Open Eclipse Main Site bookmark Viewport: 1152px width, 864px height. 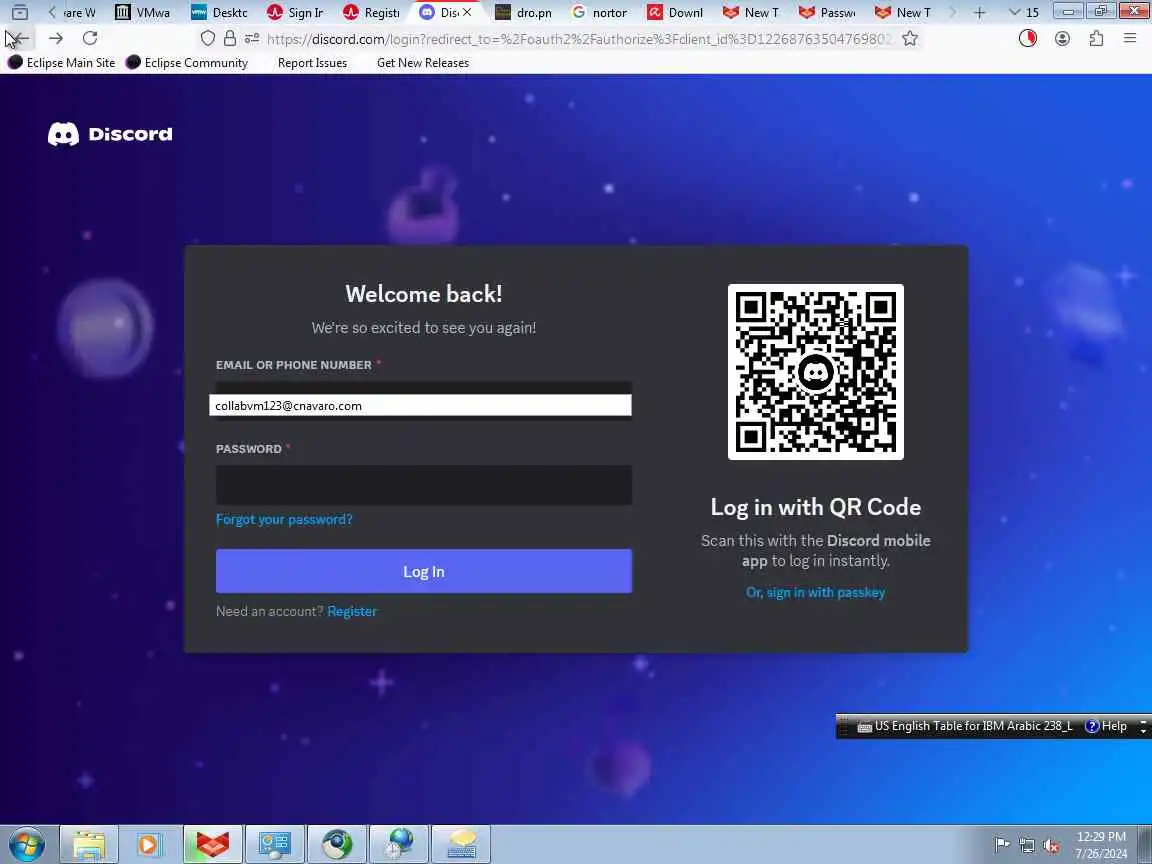(62, 62)
